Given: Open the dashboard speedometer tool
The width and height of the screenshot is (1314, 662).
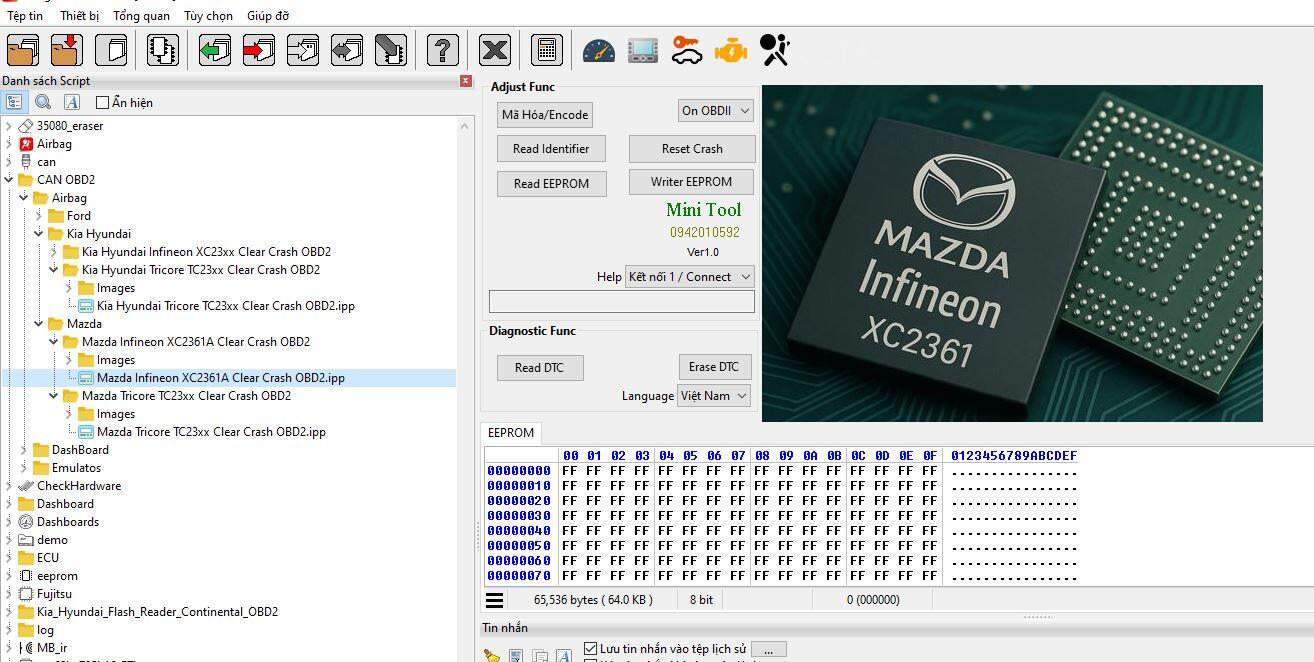Looking at the screenshot, I should [x=598, y=50].
